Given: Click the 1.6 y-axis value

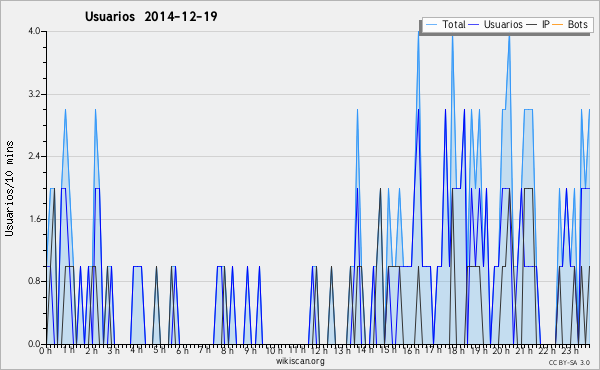Looking at the screenshot, I should click(34, 219).
